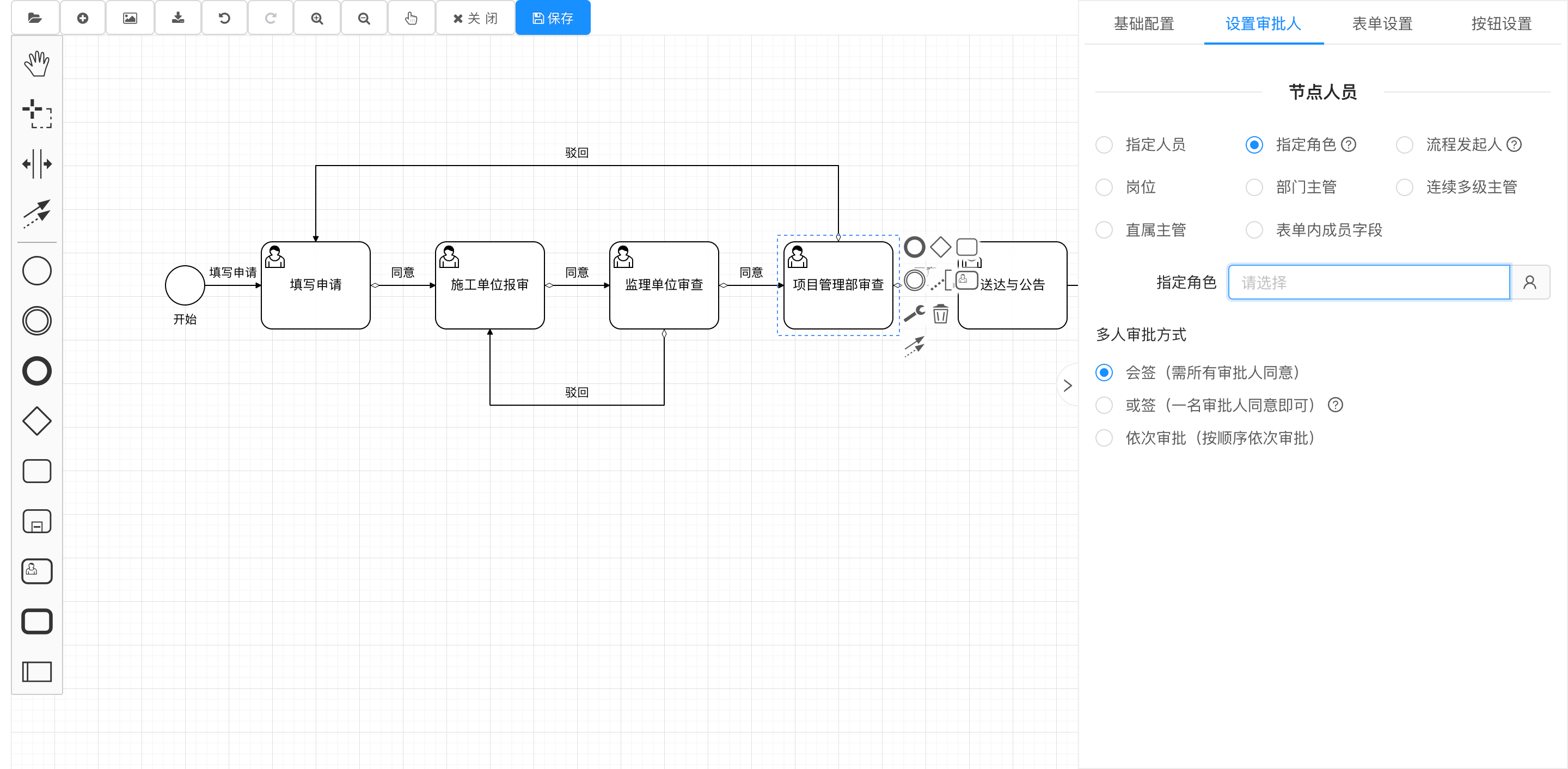The height and width of the screenshot is (769, 1568).
Task: Choose 依次审批 approval mode
Action: pos(1104,438)
